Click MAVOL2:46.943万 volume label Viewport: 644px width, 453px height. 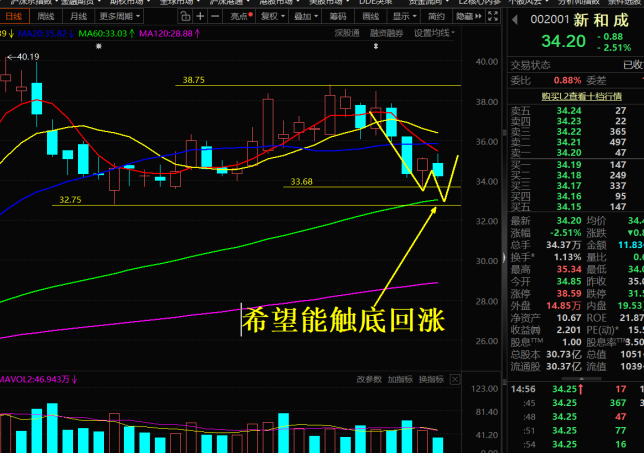[38, 379]
